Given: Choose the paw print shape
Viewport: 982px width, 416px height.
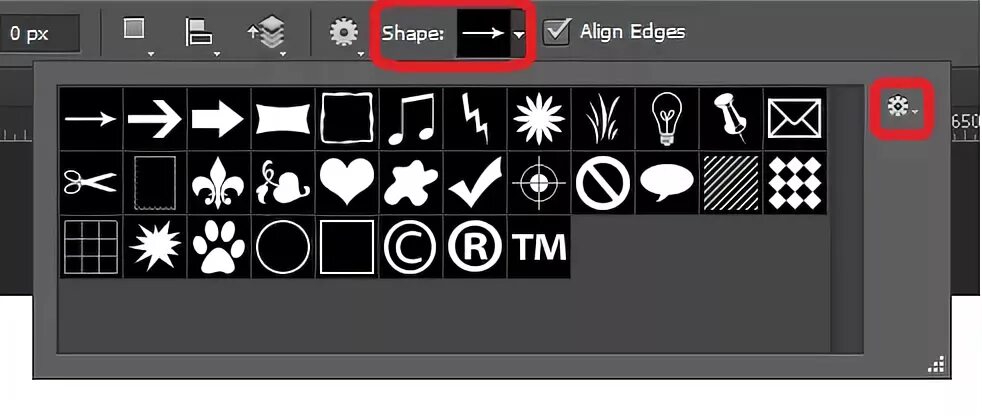Looking at the screenshot, I should 219,246.
